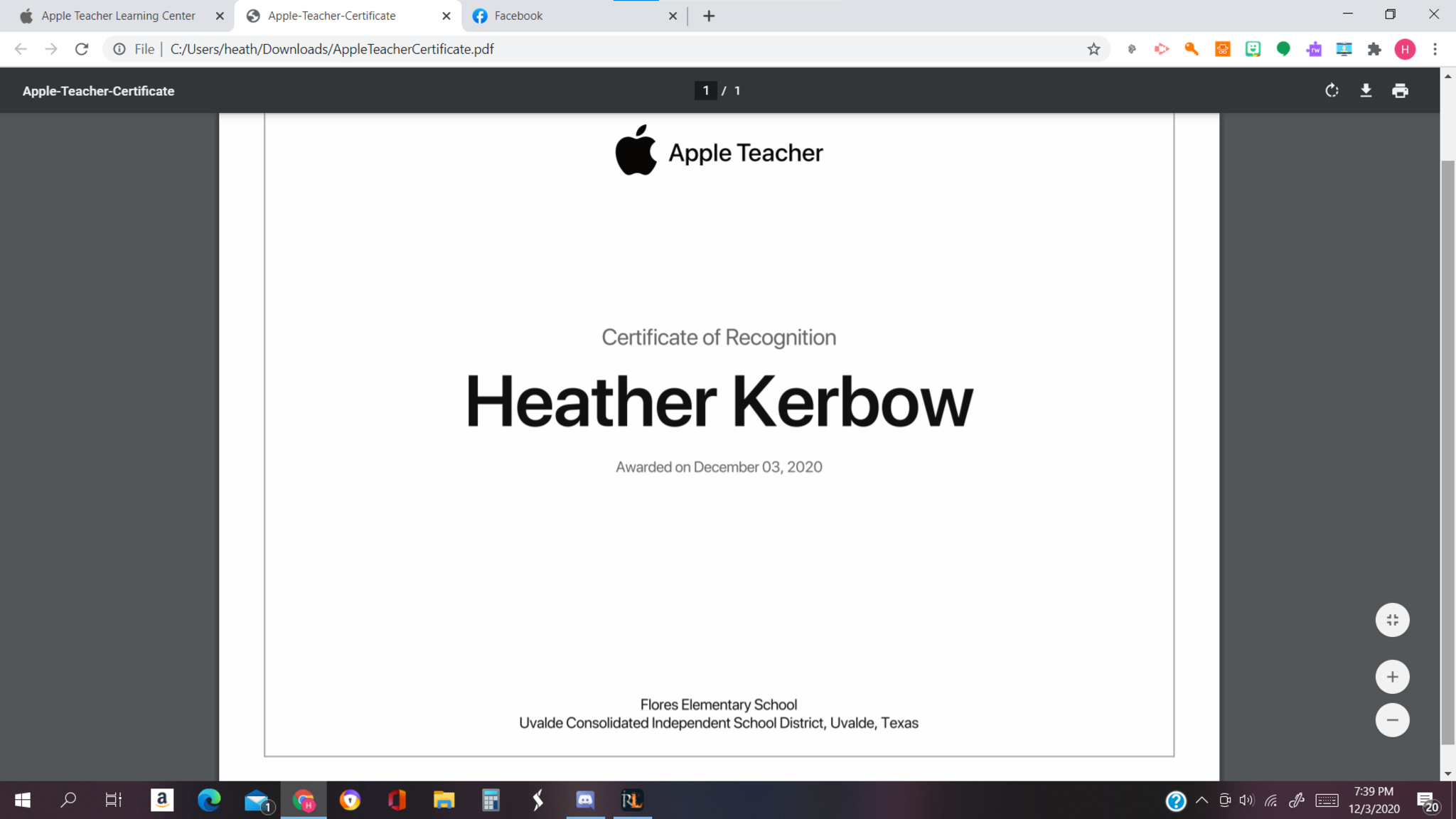
Task: Bookmark this page with the star icon
Action: pos(1093,49)
